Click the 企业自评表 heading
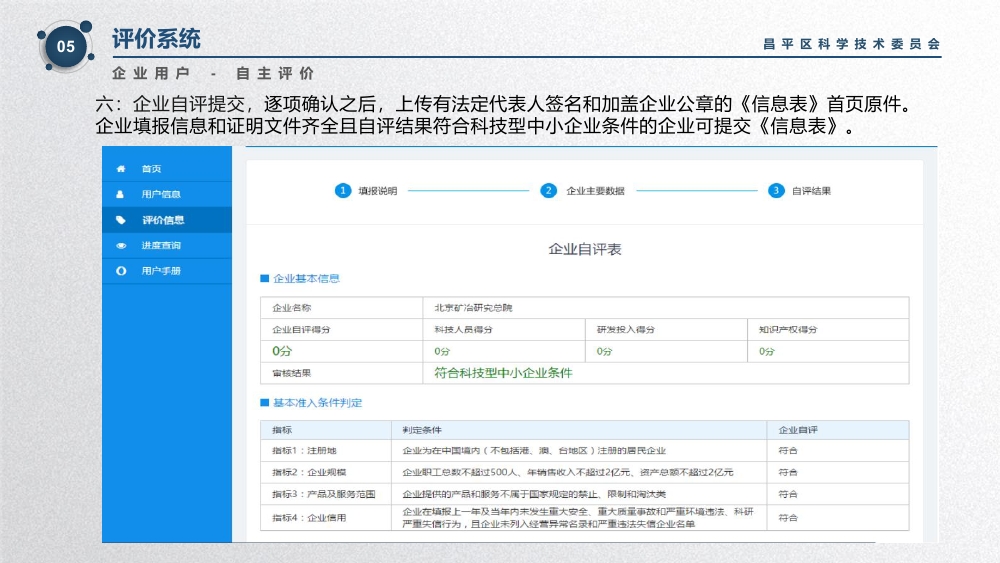The image size is (1000, 563). point(585,249)
